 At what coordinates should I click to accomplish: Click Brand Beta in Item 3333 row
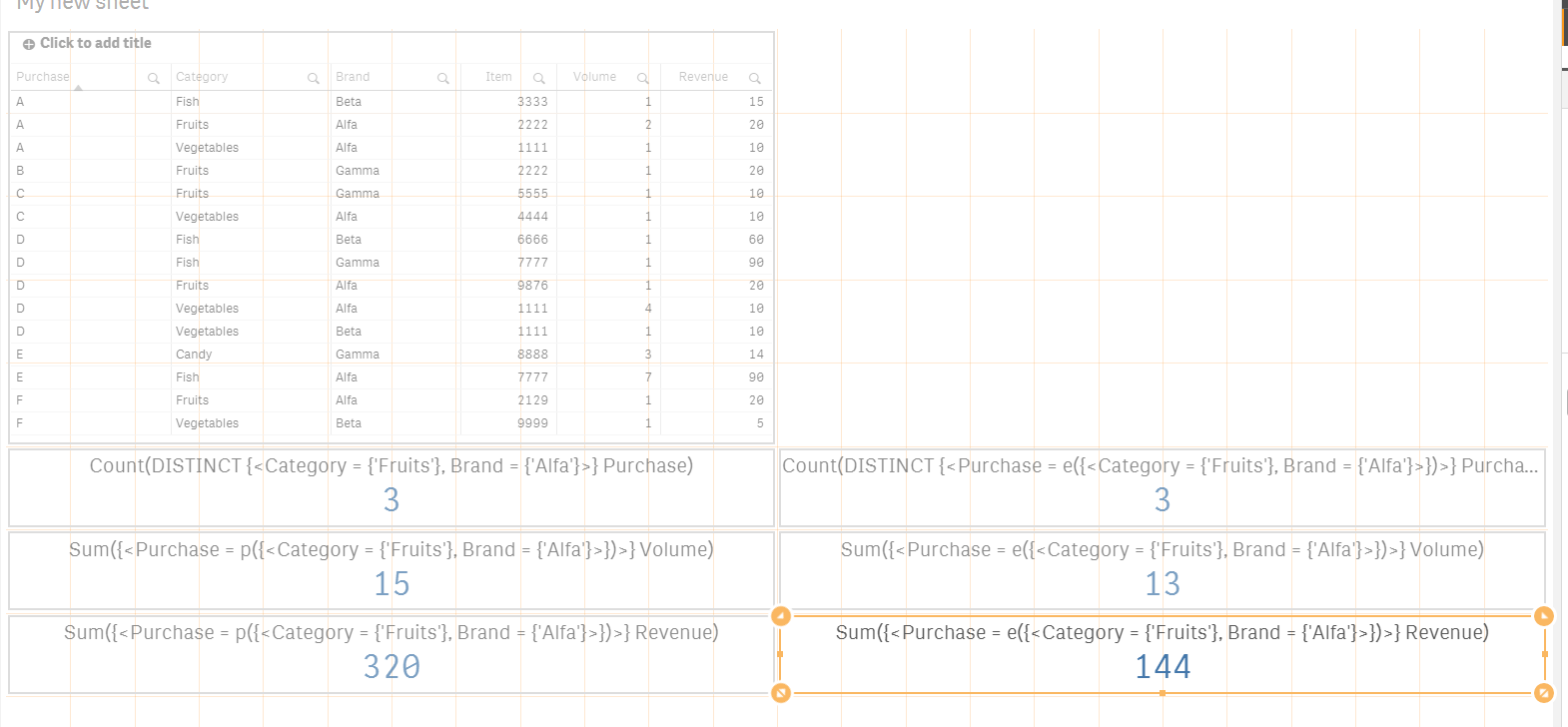(x=349, y=102)
